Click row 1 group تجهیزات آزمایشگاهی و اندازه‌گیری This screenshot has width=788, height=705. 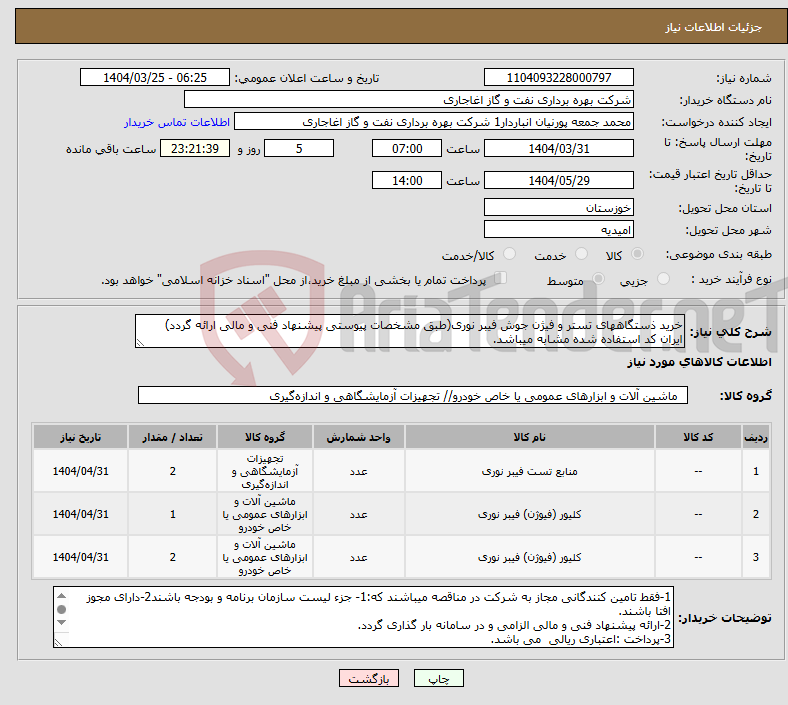265,471
